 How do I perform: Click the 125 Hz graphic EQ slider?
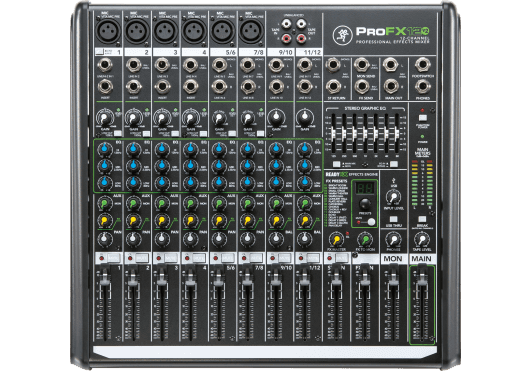pos(334,133)
